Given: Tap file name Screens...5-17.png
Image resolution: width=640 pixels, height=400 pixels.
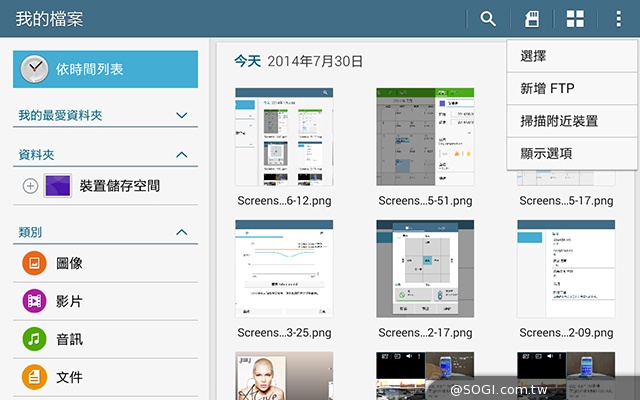Looking at the screenshot, I should pyautogui.click(x=566, y=201).
